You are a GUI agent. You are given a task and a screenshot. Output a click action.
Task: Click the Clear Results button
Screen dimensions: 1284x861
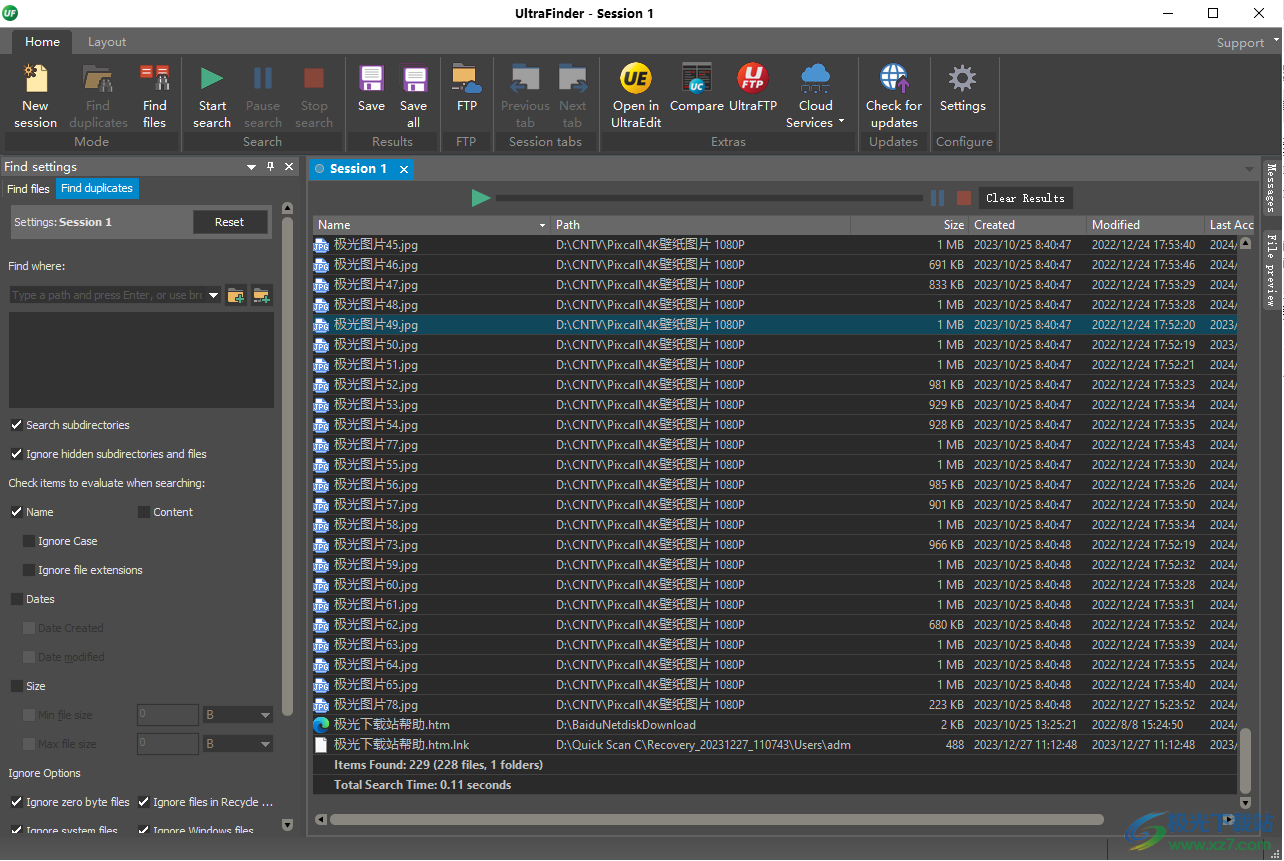tap(1025, 198)
